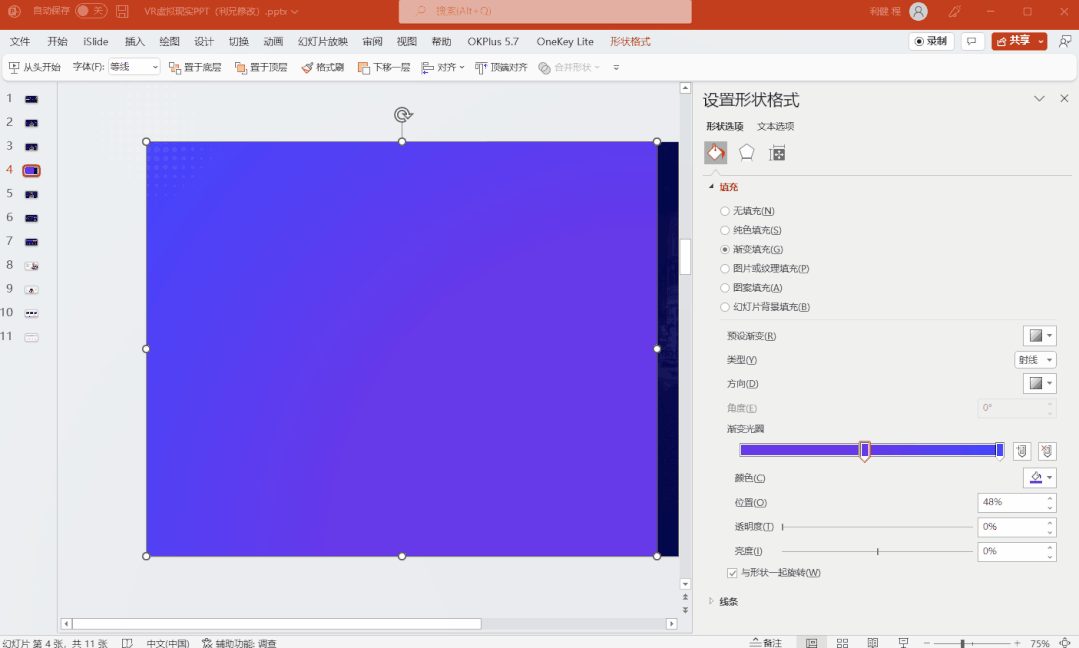Switch to Slide Sorter view icon
This screenshot has height=648, width=1079.
point(842,642)
